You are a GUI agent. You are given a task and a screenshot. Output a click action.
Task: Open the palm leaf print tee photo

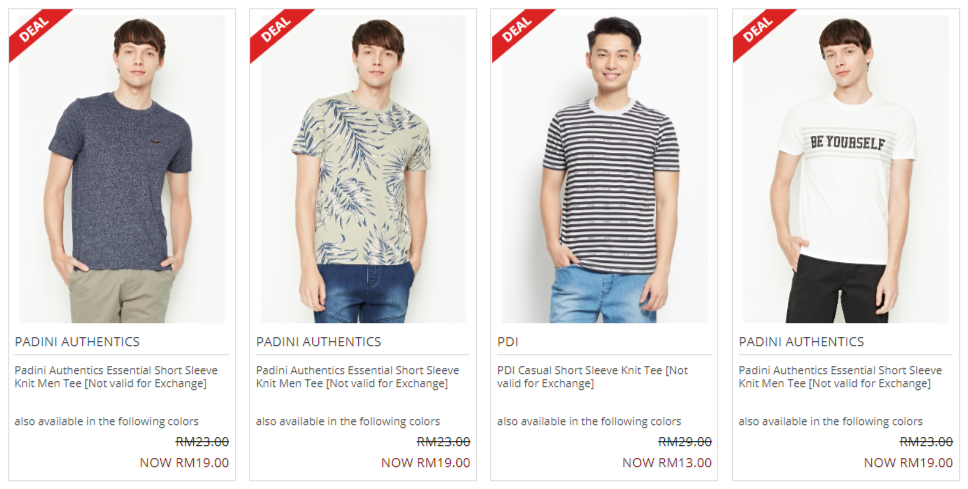click(x=363, y=169)
